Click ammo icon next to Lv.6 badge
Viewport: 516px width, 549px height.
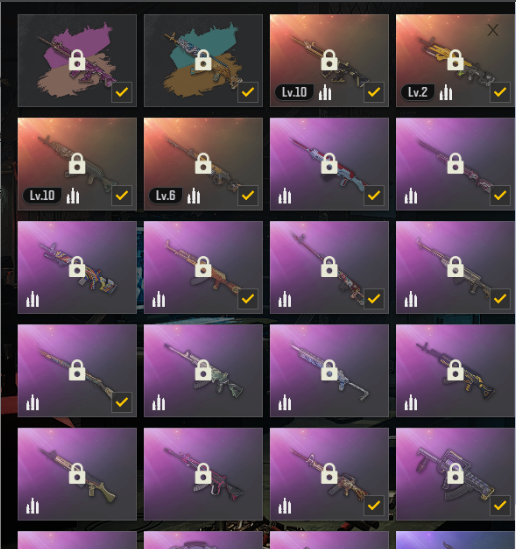tap(194, 196)
